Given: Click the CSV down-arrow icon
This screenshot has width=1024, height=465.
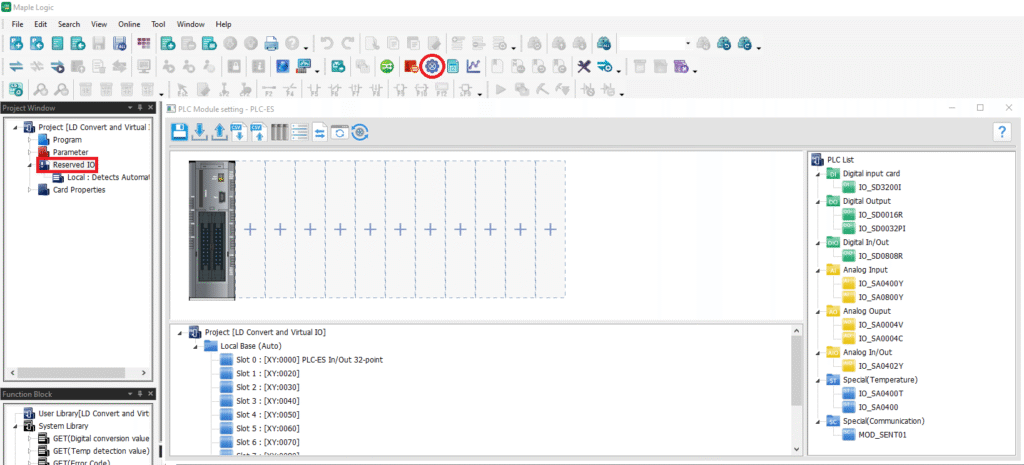Looking at the screenshot, I should (239, 131).
